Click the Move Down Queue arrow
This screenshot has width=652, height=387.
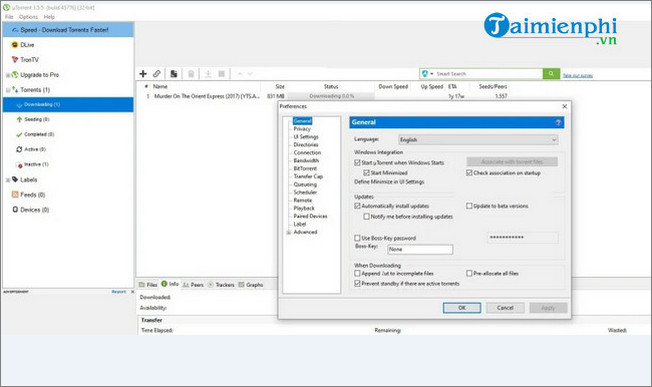coord(250,74)
